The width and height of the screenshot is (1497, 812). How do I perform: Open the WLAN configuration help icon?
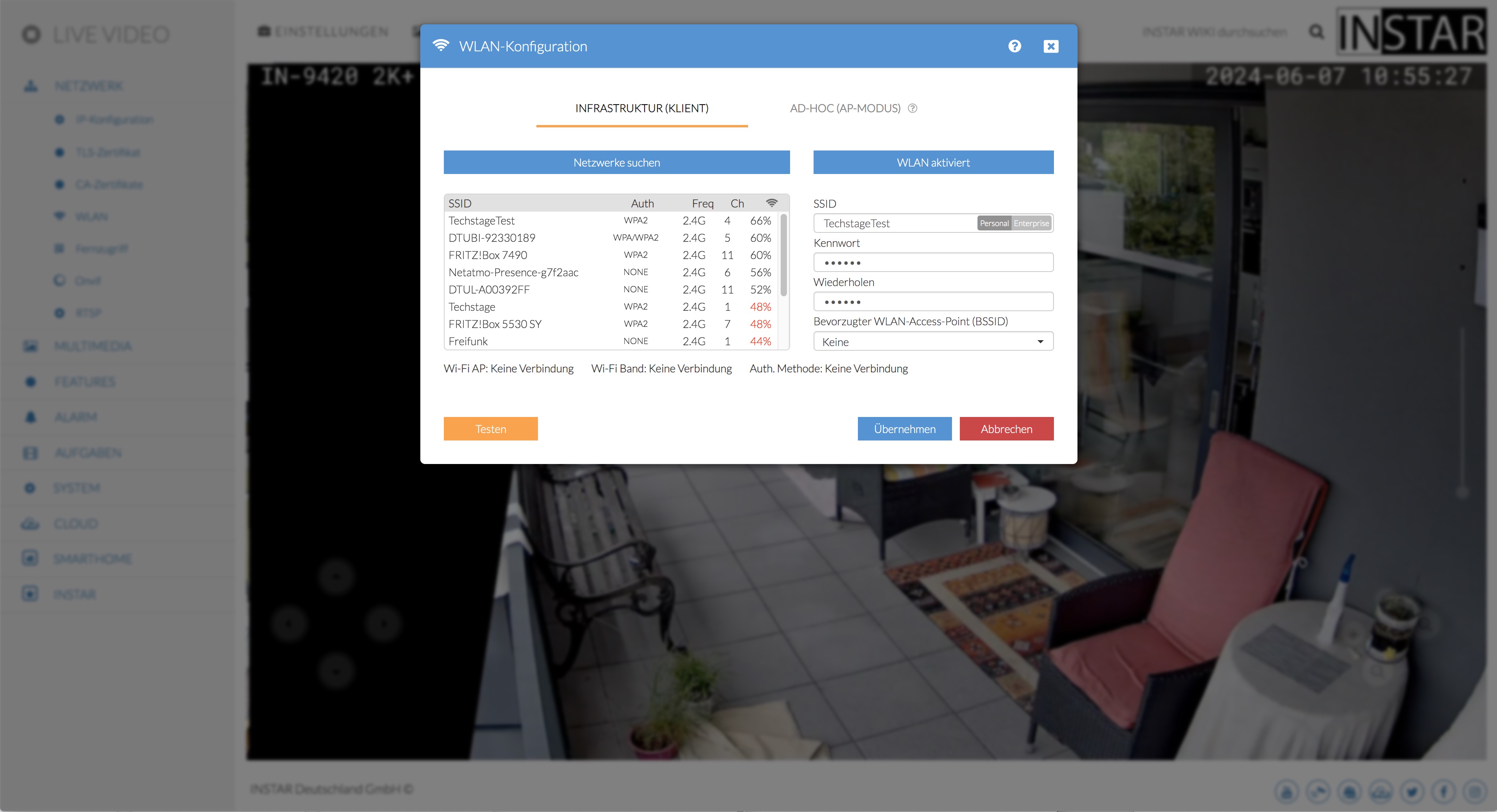click(x=1014, y=46)
